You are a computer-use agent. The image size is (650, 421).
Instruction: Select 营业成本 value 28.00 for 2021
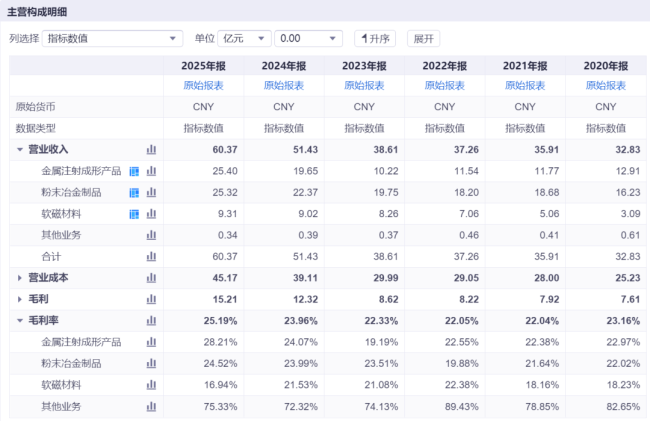click(547, 278)
